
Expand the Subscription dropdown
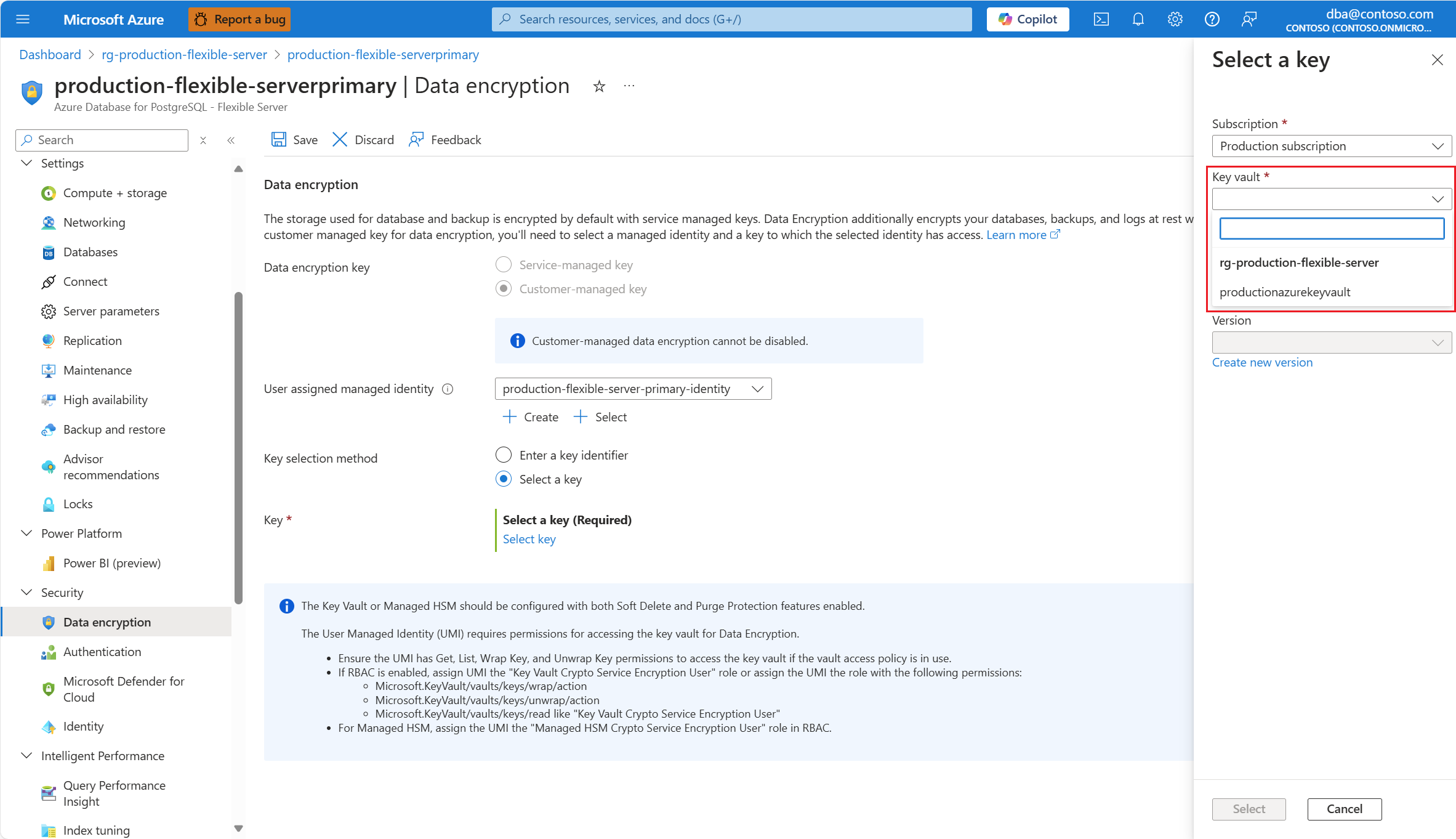(x=1331, y=146)
